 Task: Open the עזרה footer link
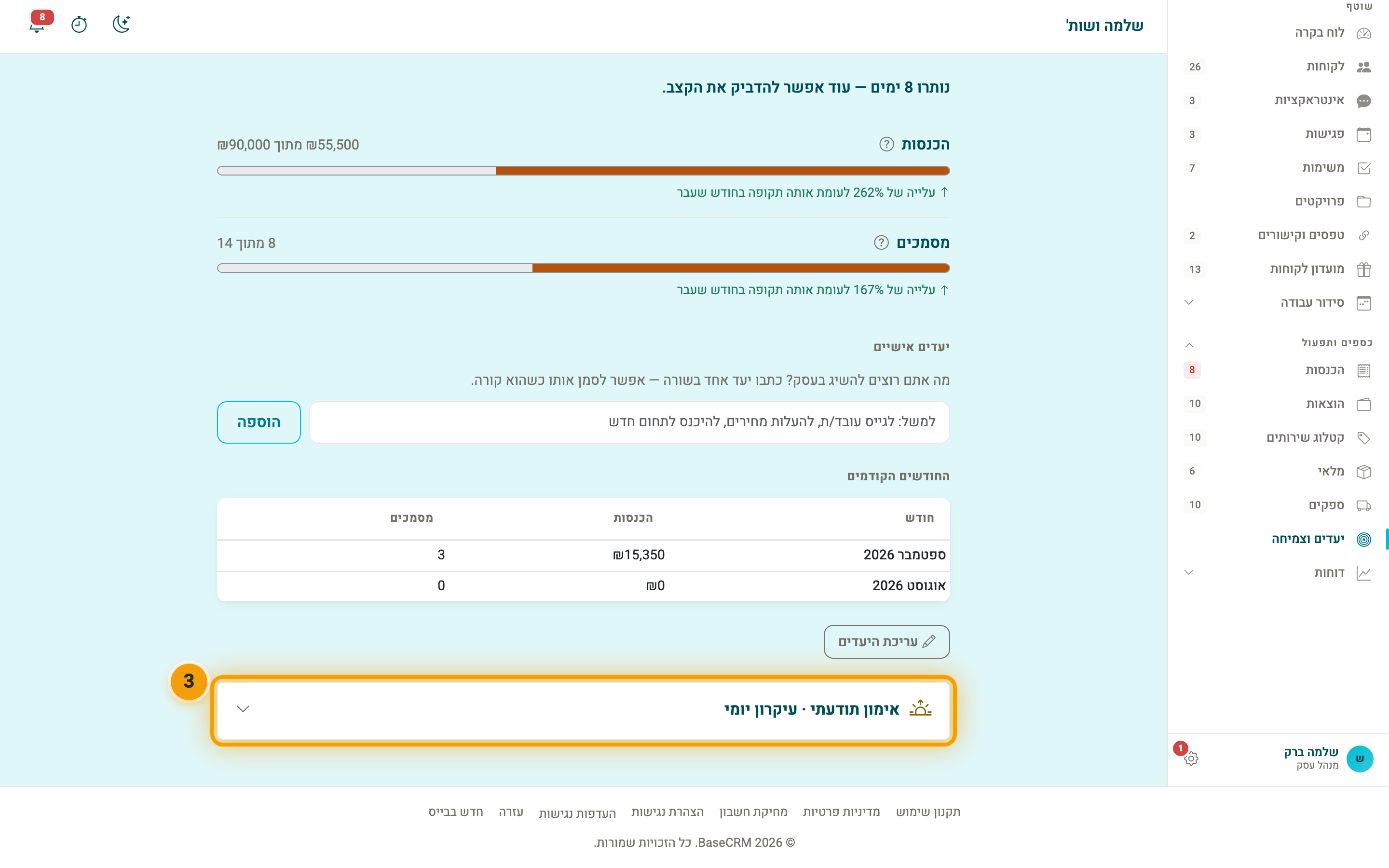[x=511, y=812]
